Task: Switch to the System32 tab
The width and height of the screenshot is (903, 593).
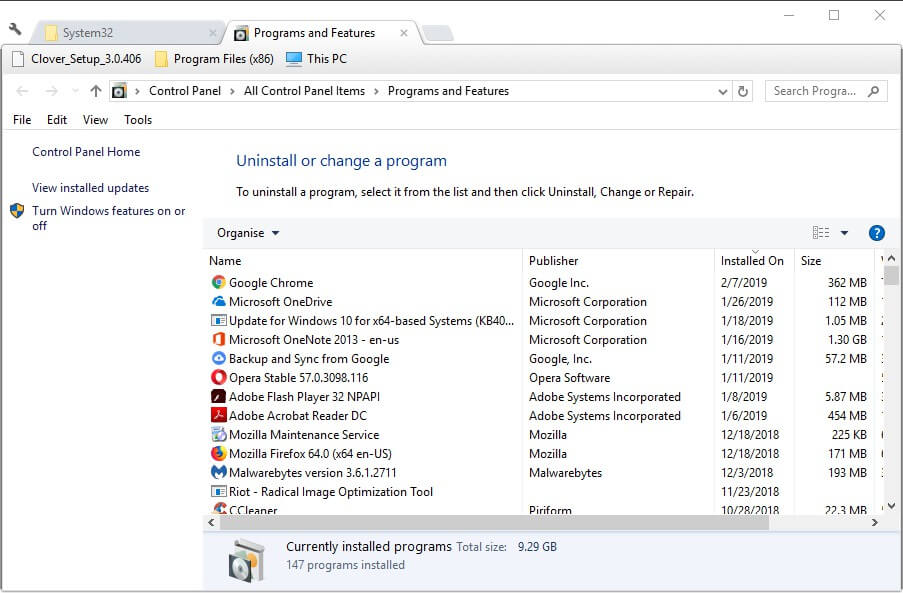Action: [126, 33]
